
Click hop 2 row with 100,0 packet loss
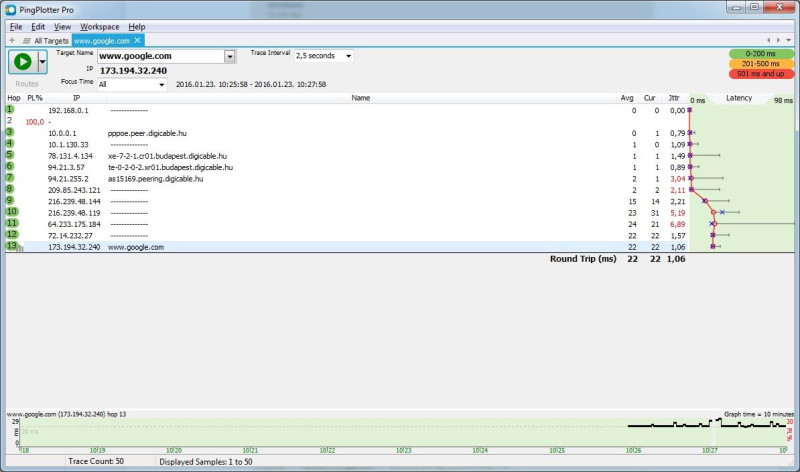pyautogui.click(x=346, y=122)
